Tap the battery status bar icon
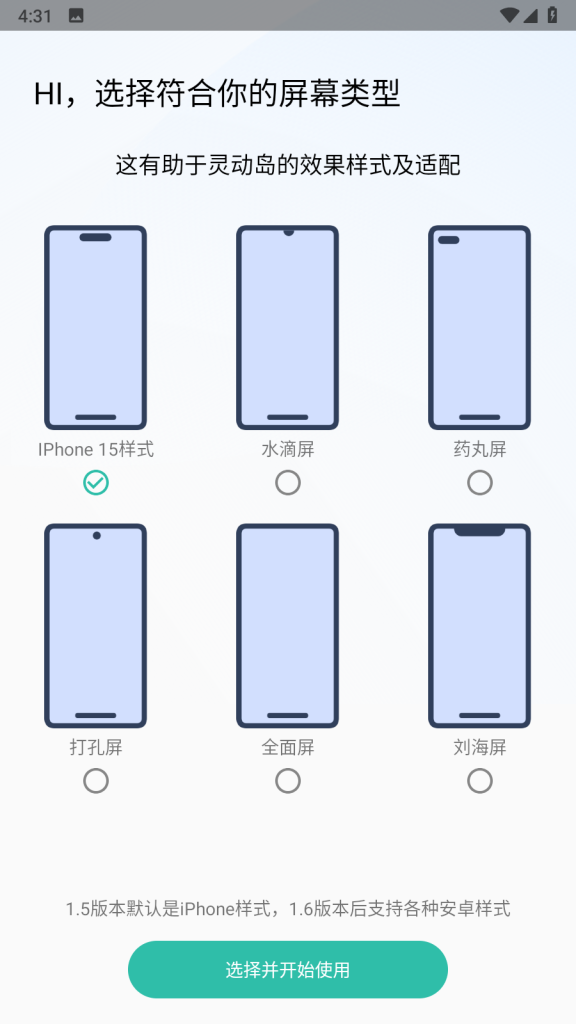576x1024 pixels. [x=552, y=15]
